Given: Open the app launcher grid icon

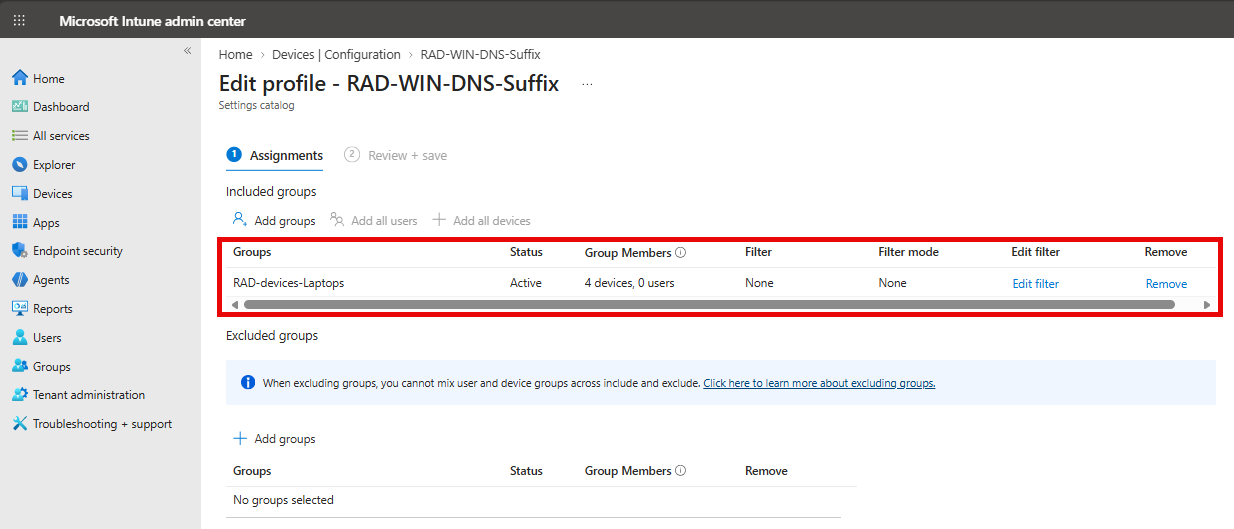Looking at the screenshot, I should pyautogui.click(x=19, y=21).
